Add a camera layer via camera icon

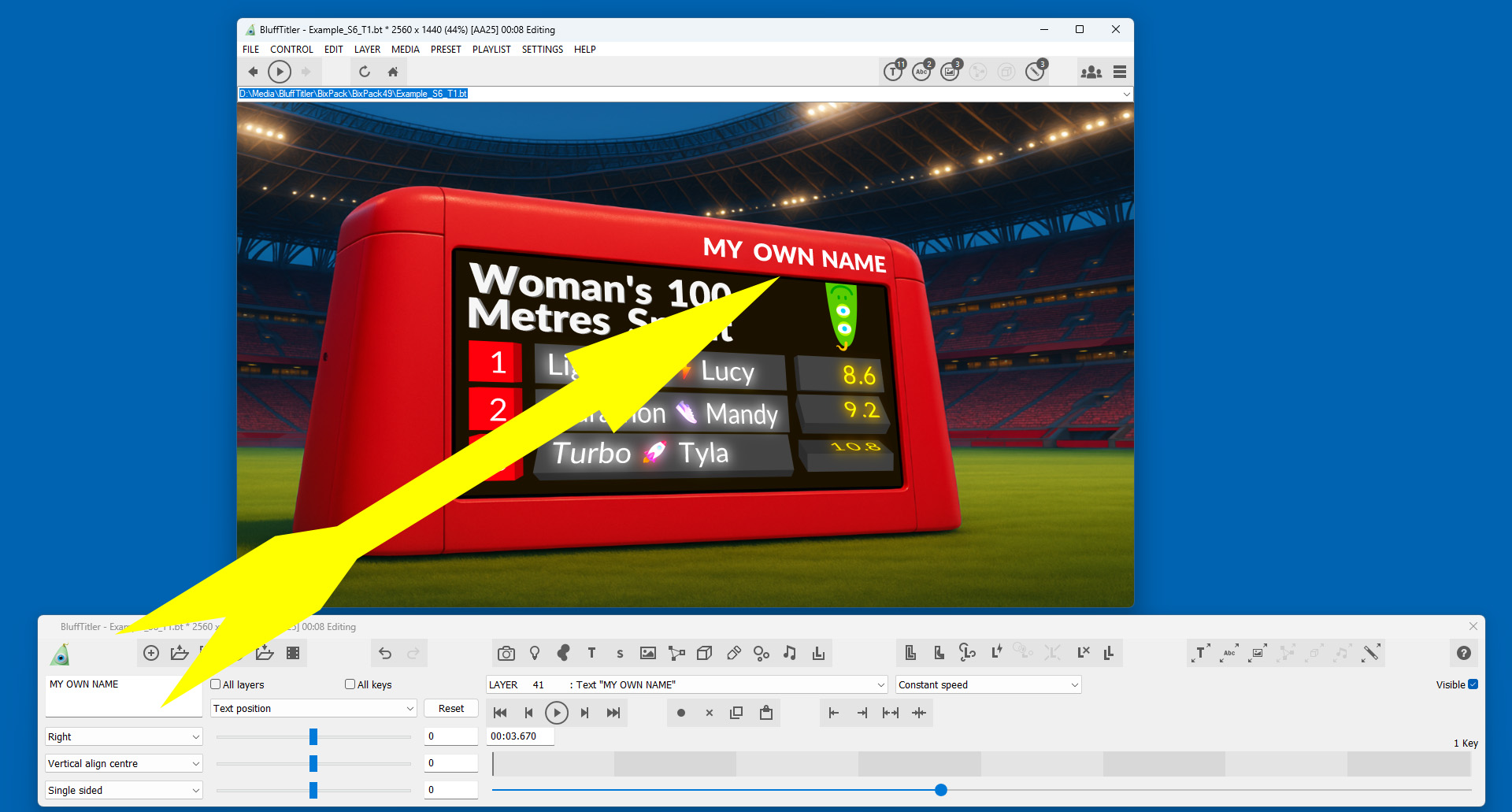pos(506,653)
